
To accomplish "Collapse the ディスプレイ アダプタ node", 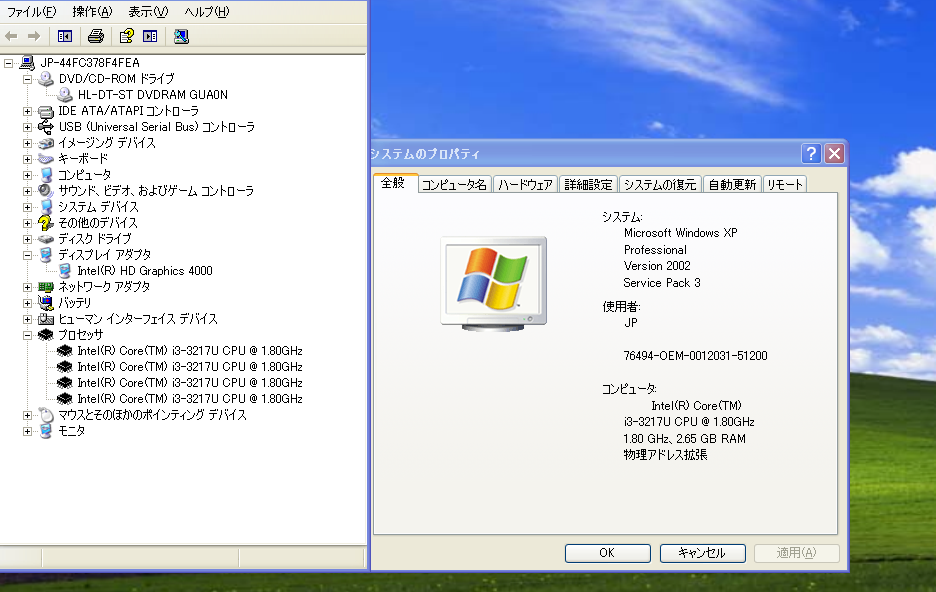I will (x=27, y=255).
